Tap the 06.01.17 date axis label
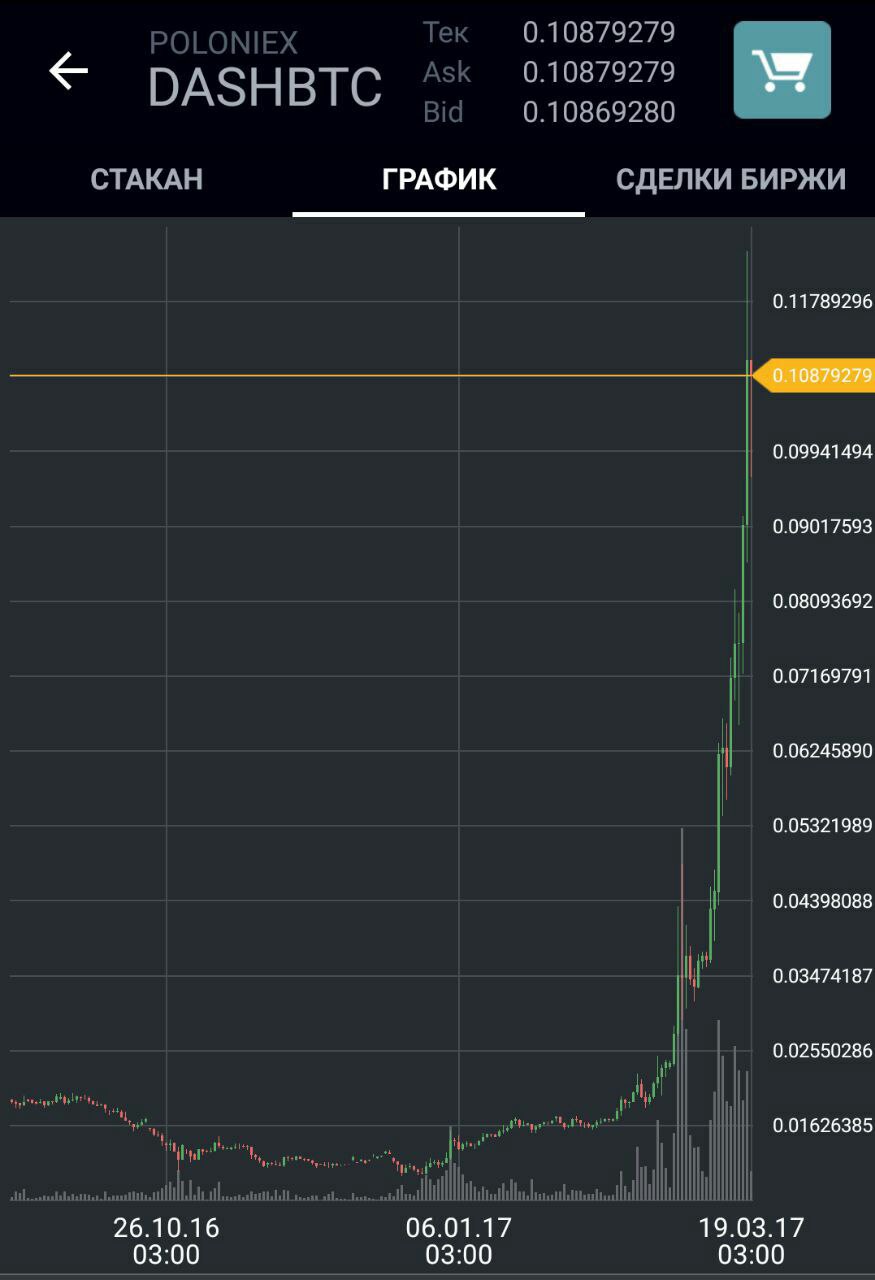 point(459,1241)
